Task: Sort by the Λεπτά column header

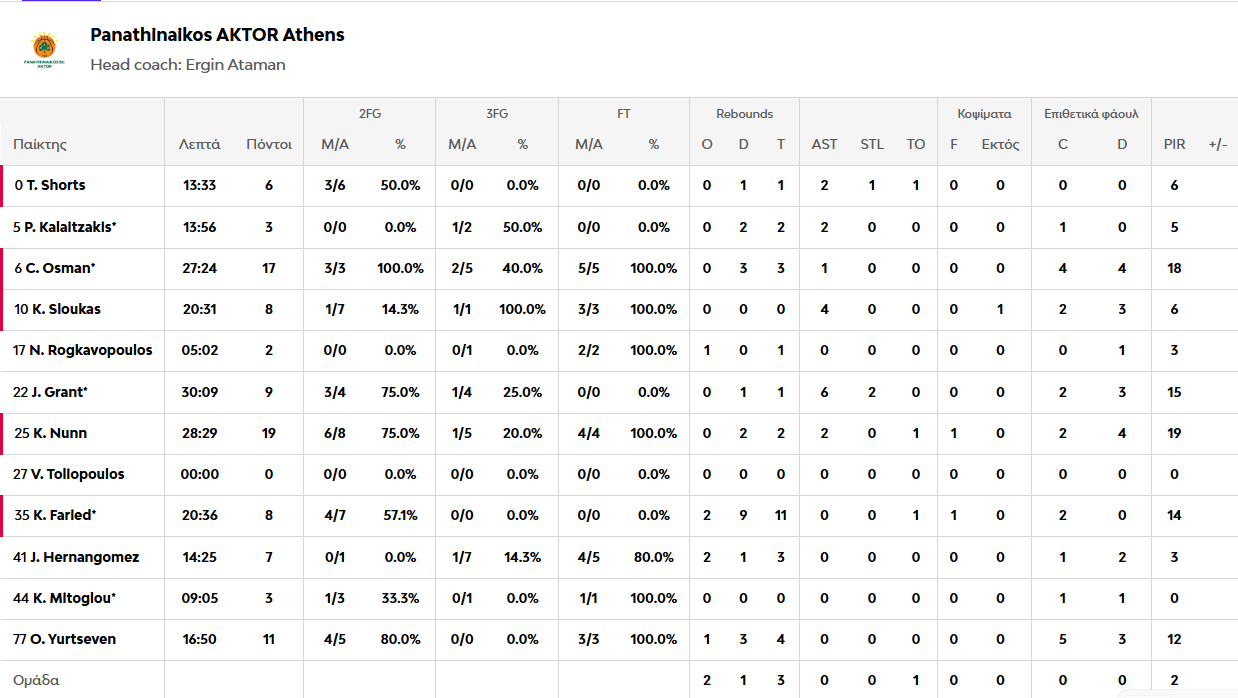Action: 200,144
